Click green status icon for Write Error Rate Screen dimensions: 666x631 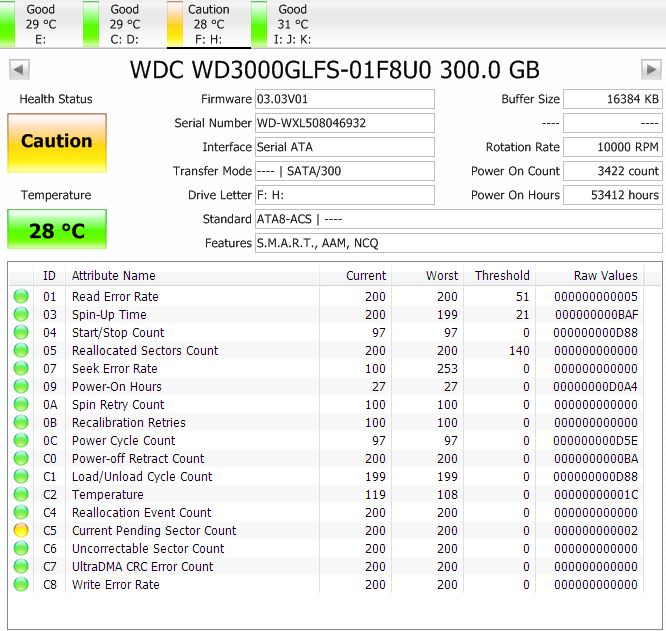coord(21,584)
